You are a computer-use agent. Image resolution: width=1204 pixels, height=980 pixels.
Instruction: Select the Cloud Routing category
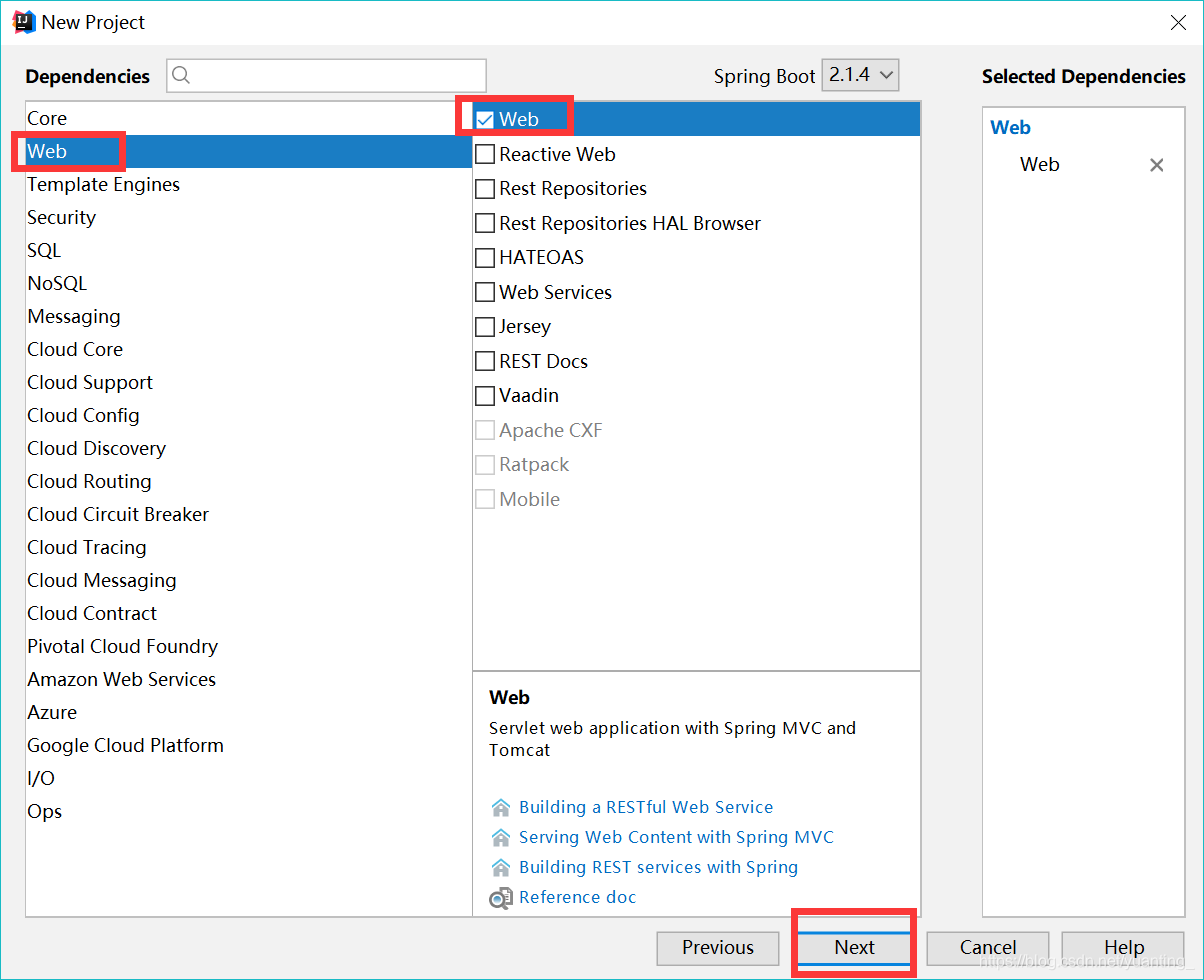[248, 481]
